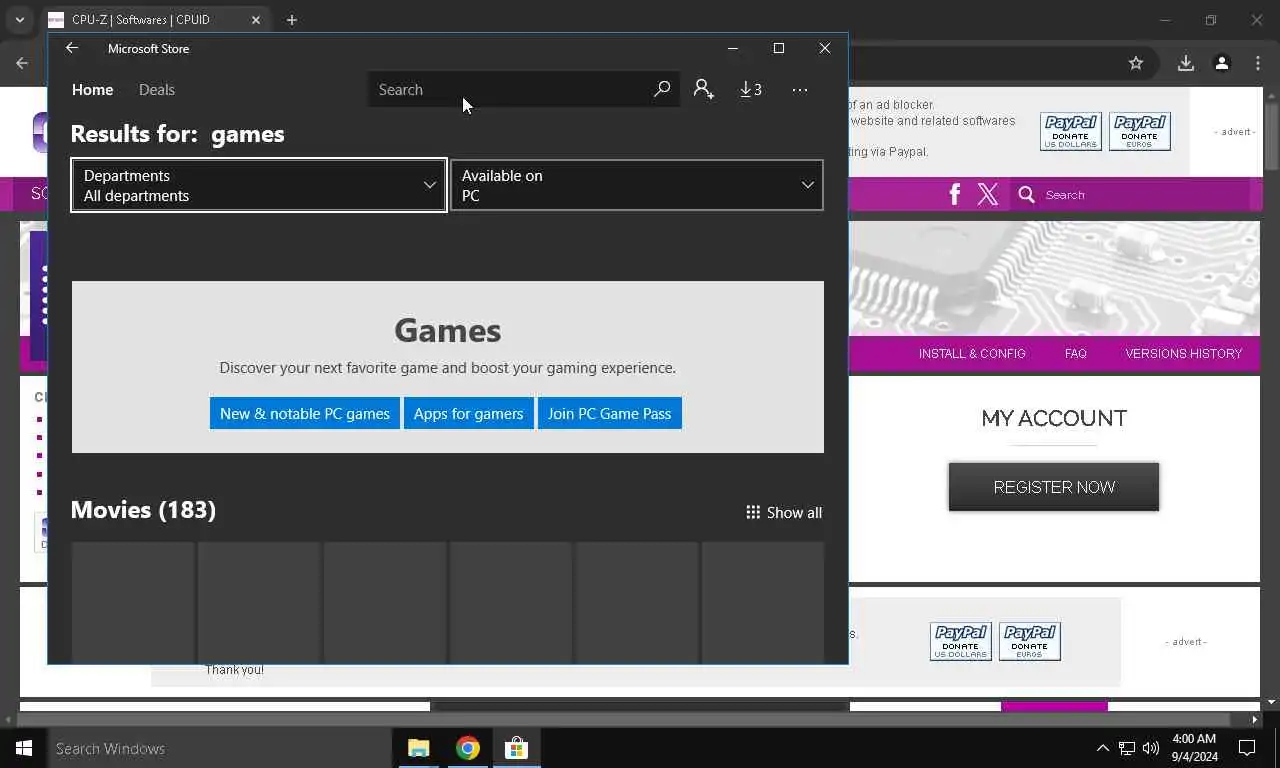Click bottom PayPal Donate US Dollars button
Image resolution: width=1280 pixels, height=768 pixels.
[960, 641]
